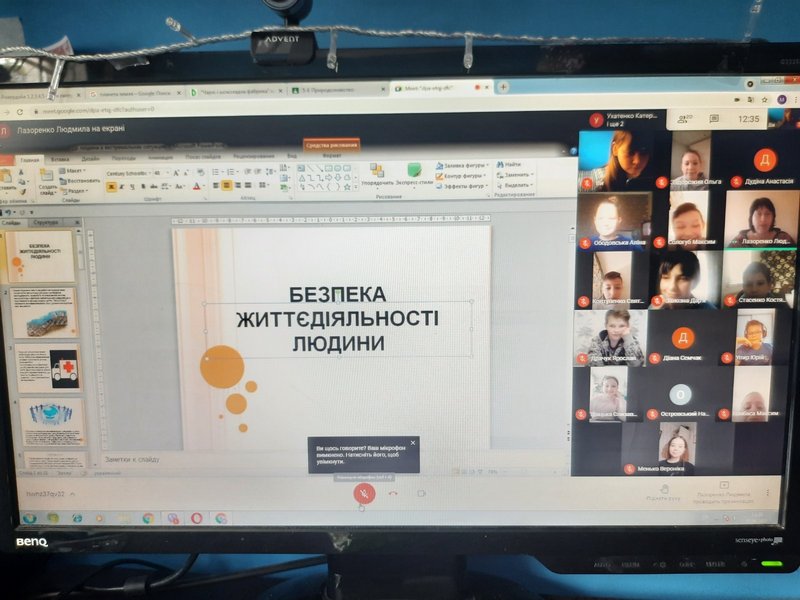Click the presentation status button by raise hand
This screenshot has height=600, width=800.
pos(724,493)
